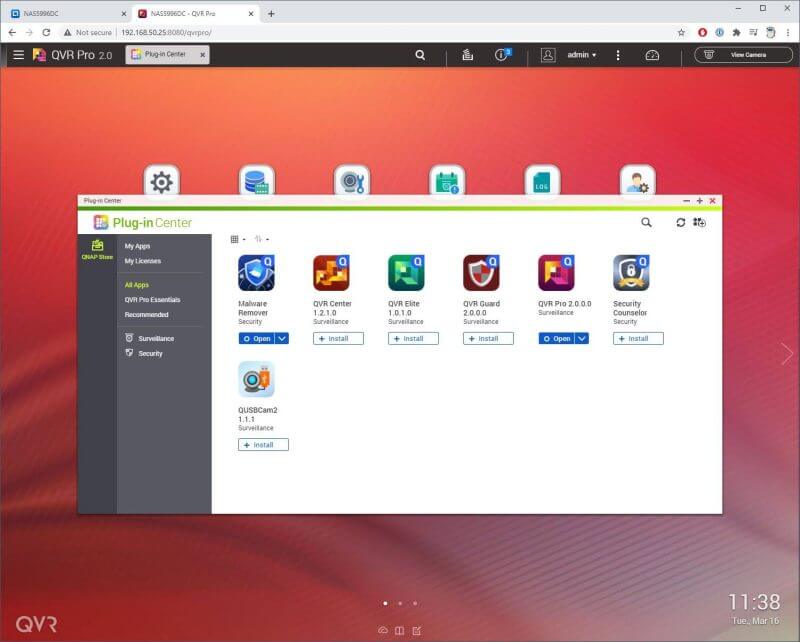Open event notifications info icon
The image size is (800, 642).
click(502, 54)
